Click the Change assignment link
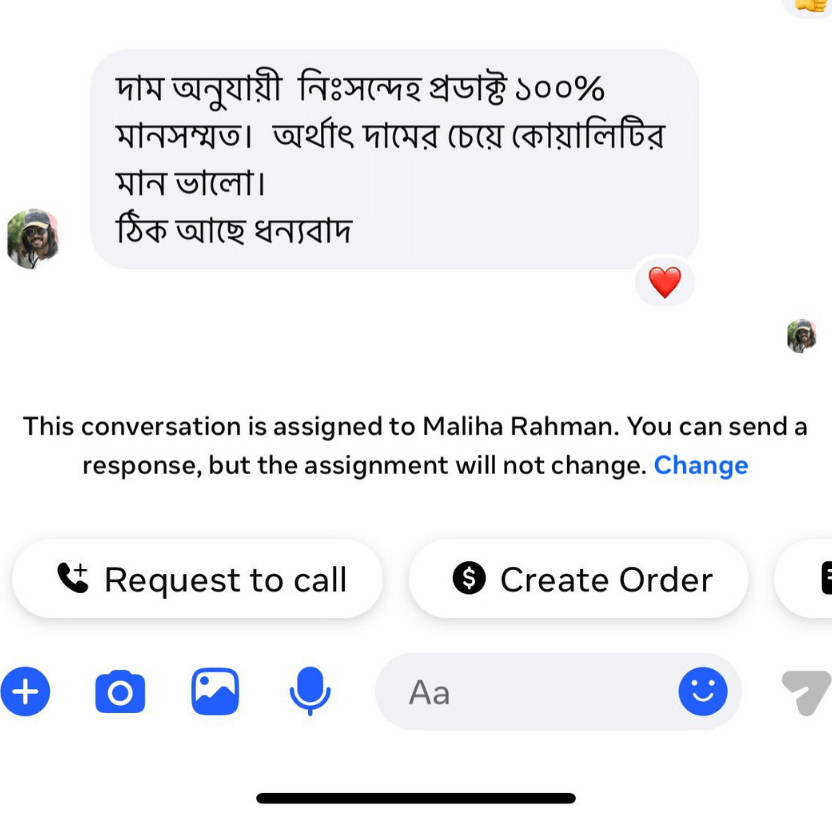Image resolution: width=832 pixels, height=821 pixels. pos(701,465)
